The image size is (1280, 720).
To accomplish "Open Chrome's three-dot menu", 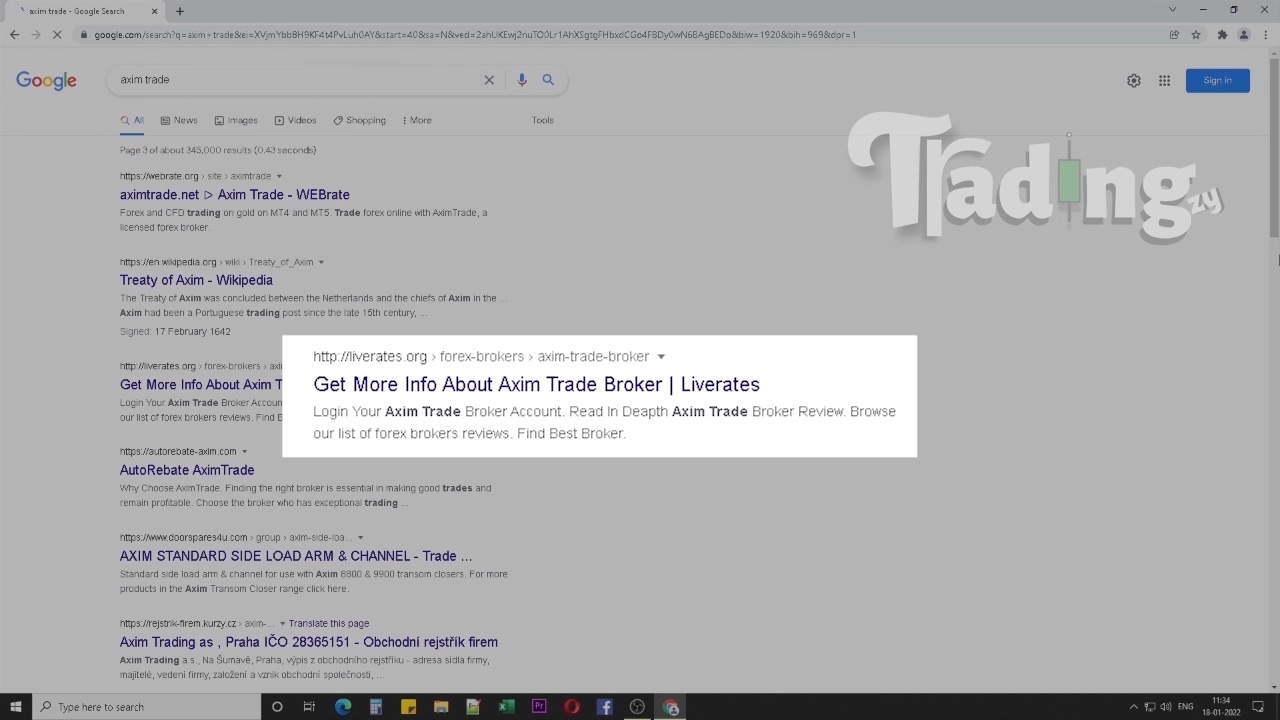I will pyautogui.click(x=1265, y=35).
